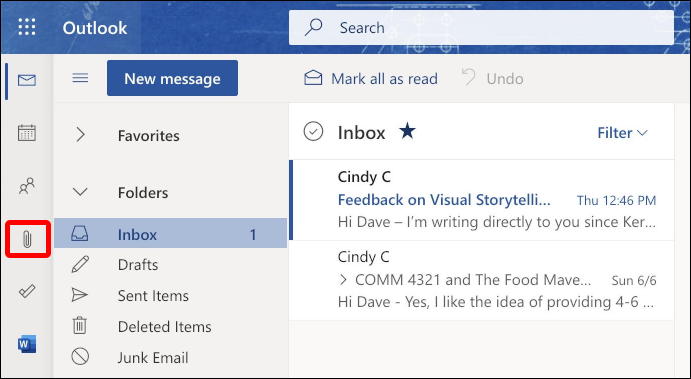Viewport: 691px width, 379px height.
Task: Open the People contacts icon
Action: [x=27, y=186]
